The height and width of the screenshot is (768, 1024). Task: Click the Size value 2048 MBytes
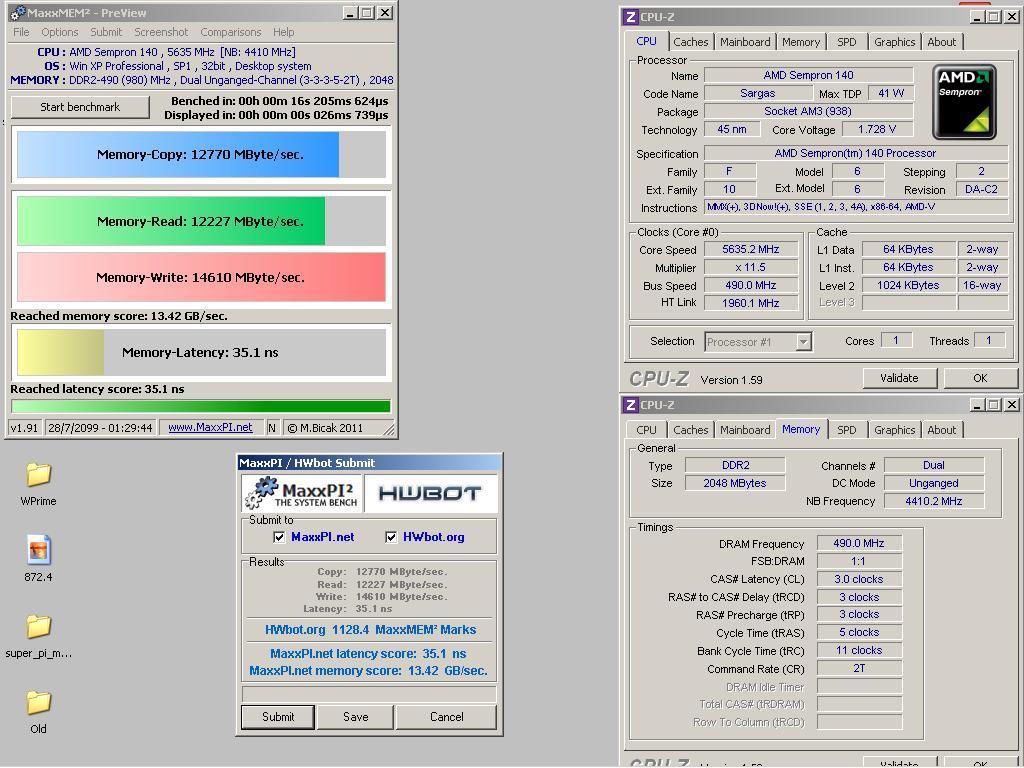(735, 483)
